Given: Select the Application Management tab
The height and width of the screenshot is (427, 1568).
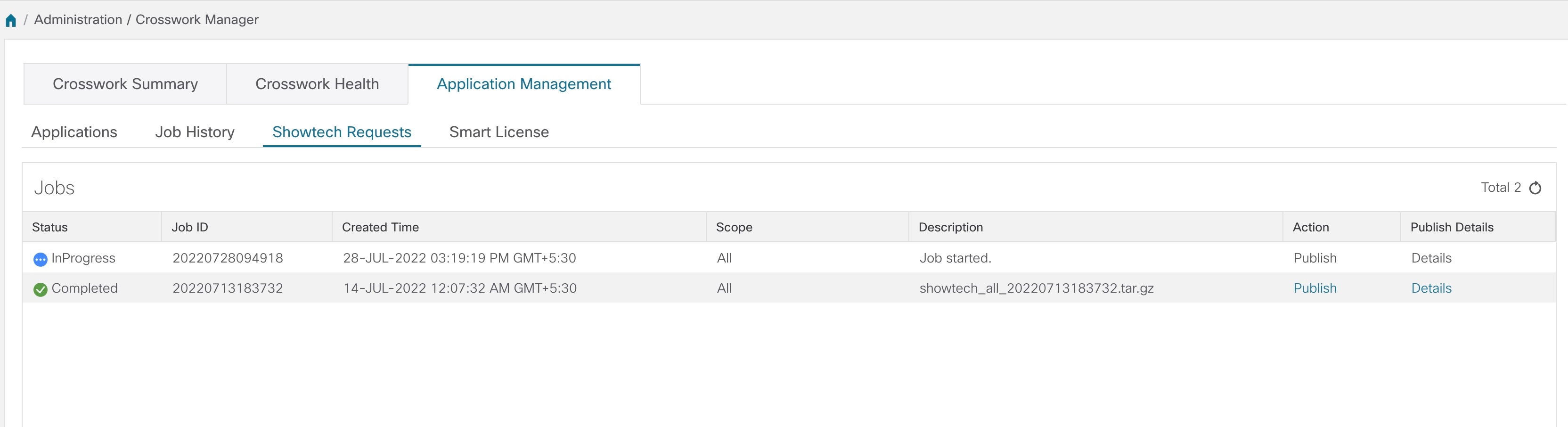Looking at the screenshot, I should pyautogui.click(x=524, y=83).
